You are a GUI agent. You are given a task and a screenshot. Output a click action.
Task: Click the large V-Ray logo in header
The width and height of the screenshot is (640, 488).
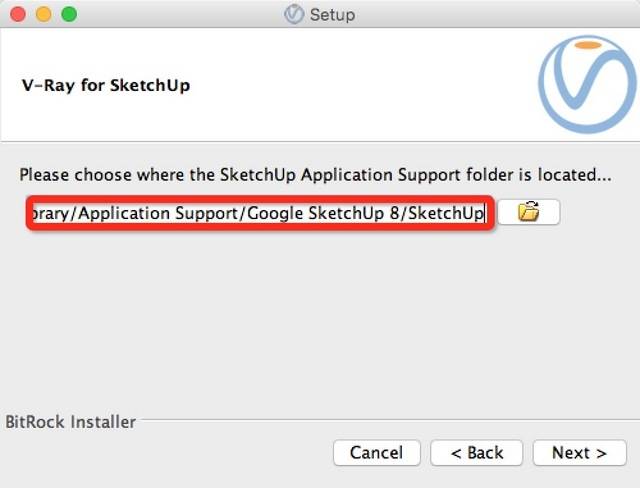click(x=588, y=84)
